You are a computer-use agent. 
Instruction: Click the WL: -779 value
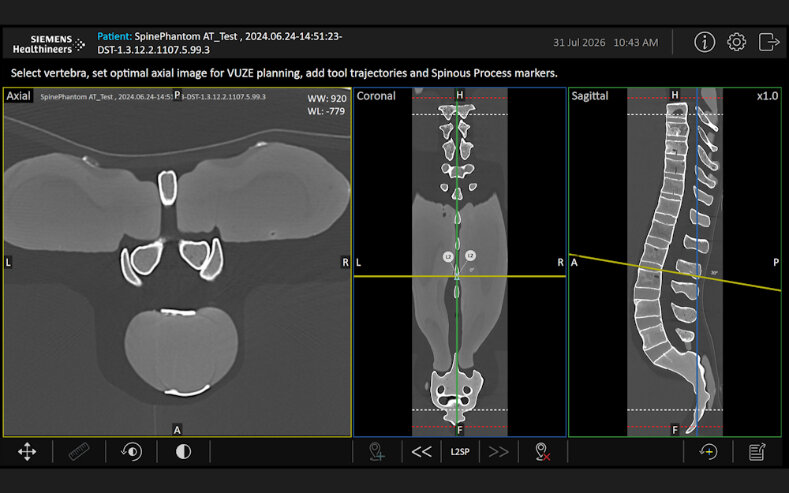[326, 111]
